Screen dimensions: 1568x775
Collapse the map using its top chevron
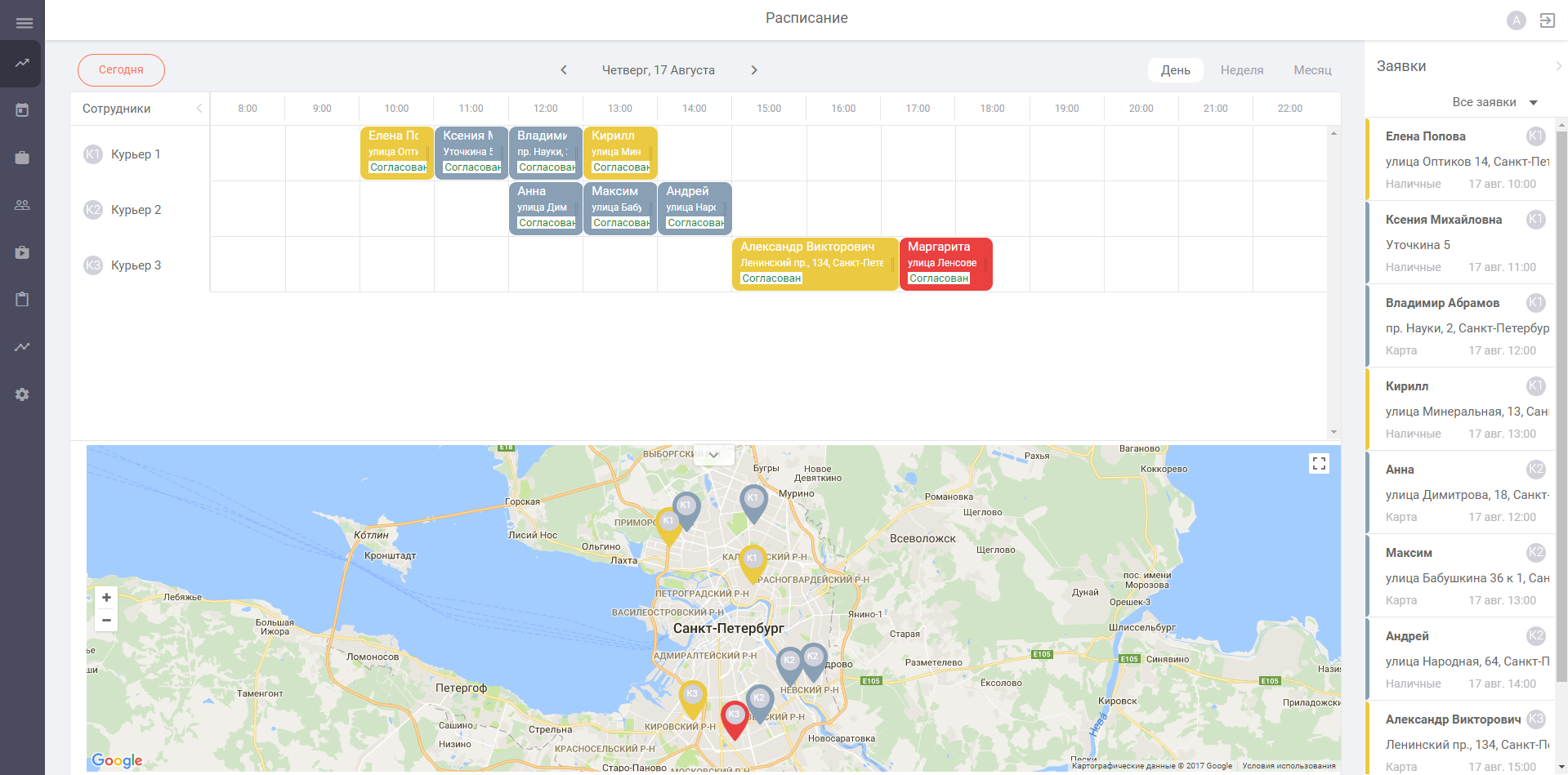click(713, 455)
